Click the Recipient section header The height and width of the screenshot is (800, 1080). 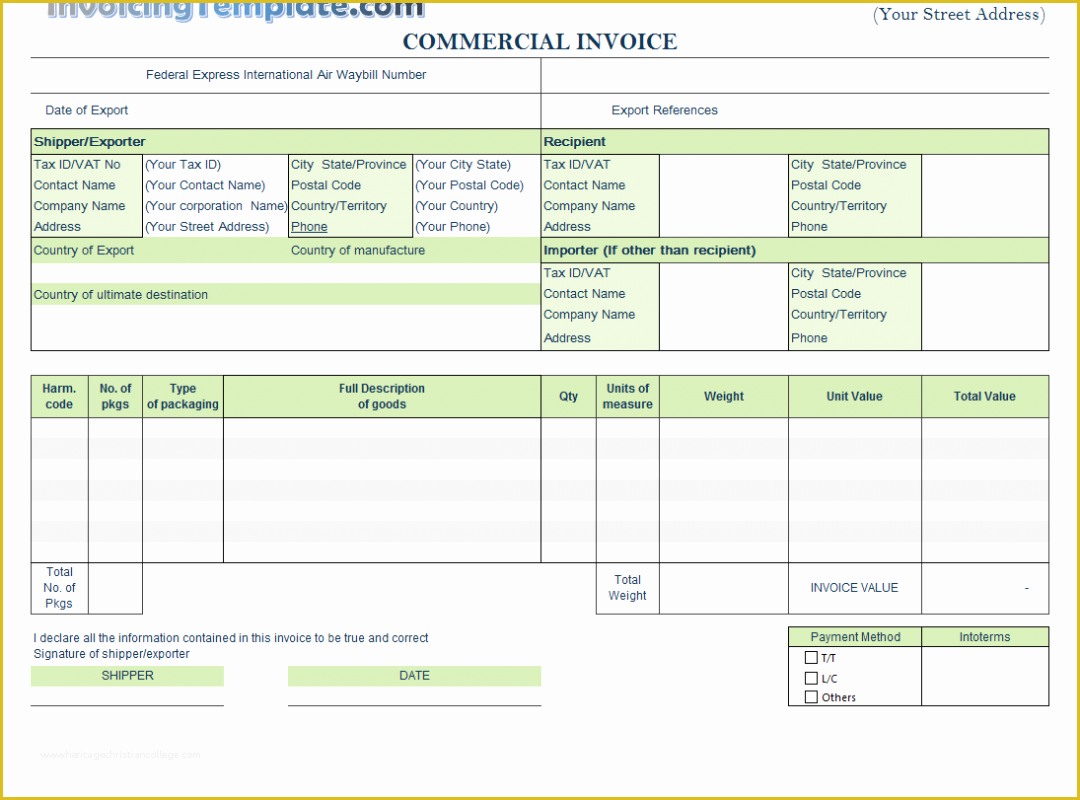click(795, 141)
